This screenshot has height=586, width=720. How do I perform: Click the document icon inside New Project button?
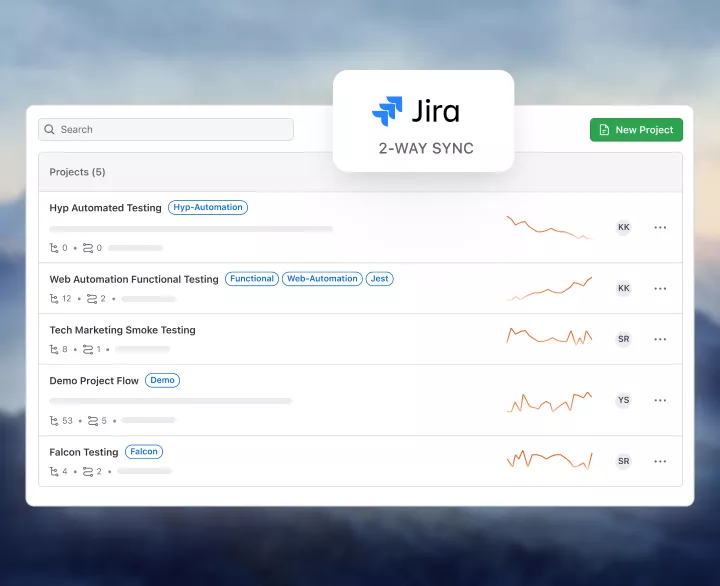604,130
